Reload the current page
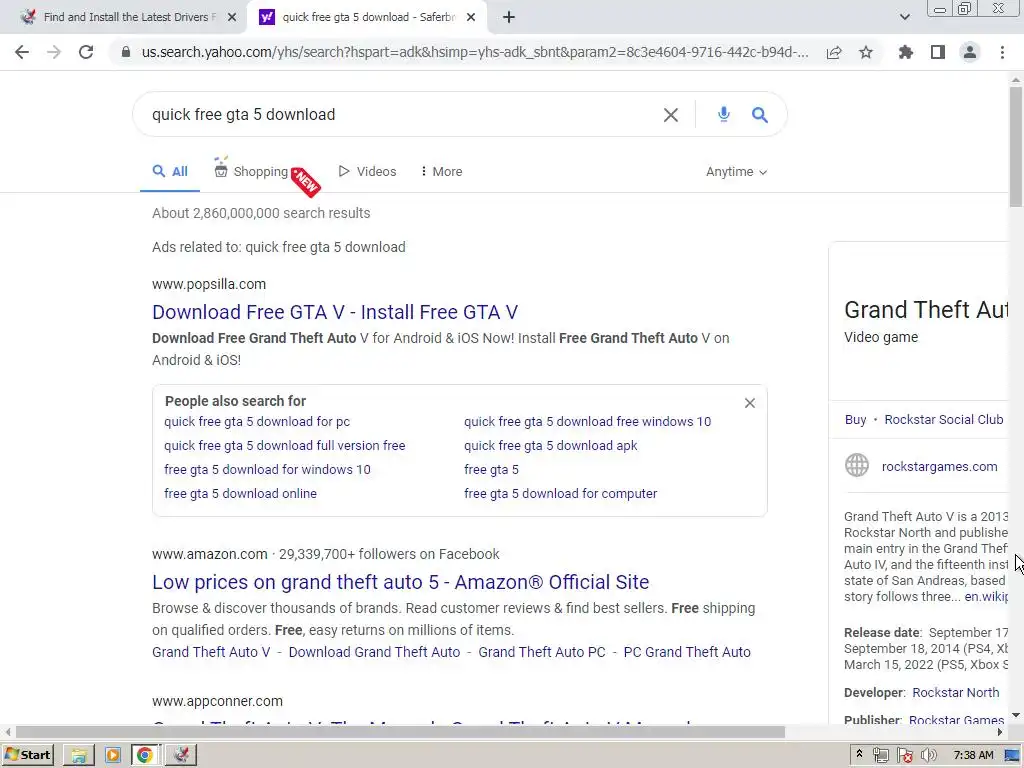Screen dimensions: 1024x768 [x=86, y=52]
